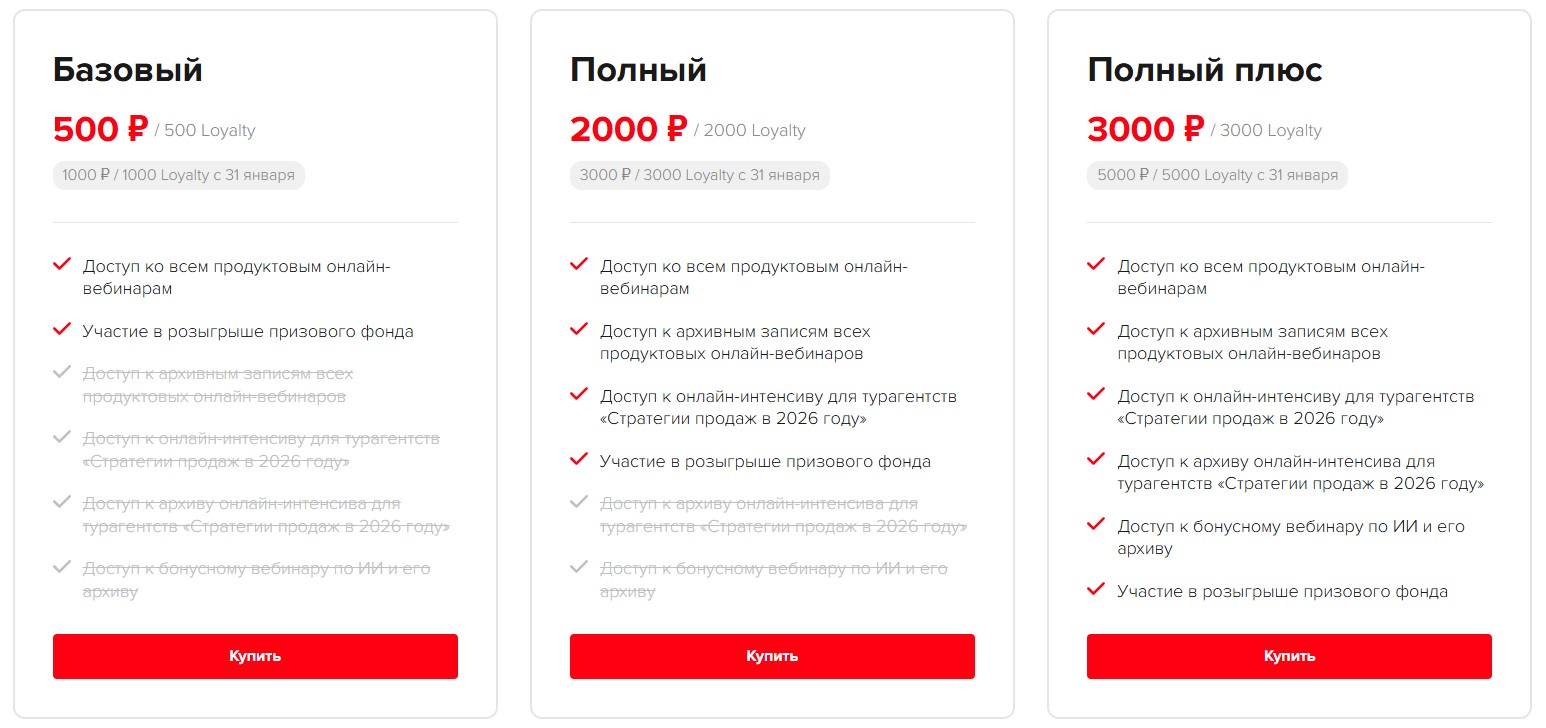Click first red checkmark in Базовый plan

[62, 264]
